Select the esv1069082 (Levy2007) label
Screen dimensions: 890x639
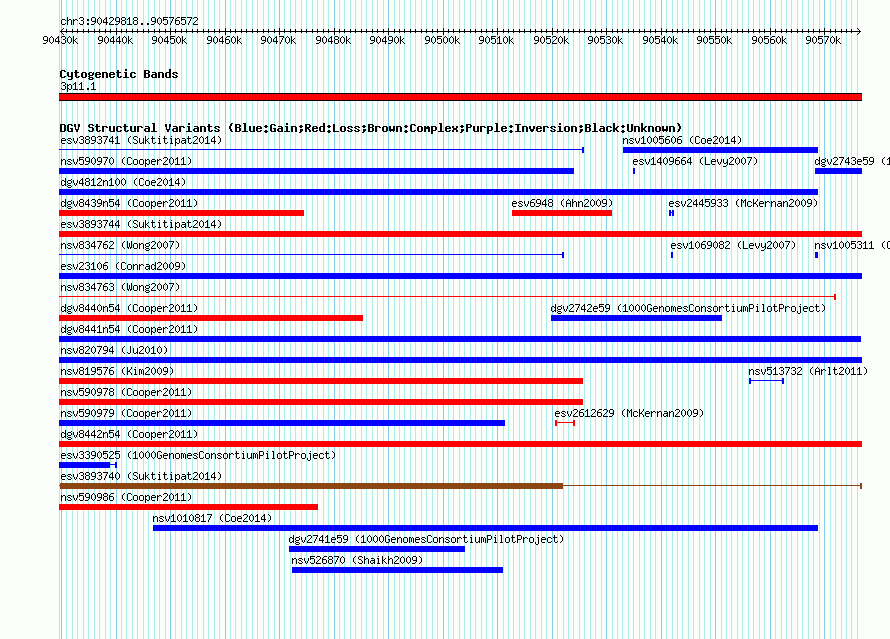click(733, 245)
